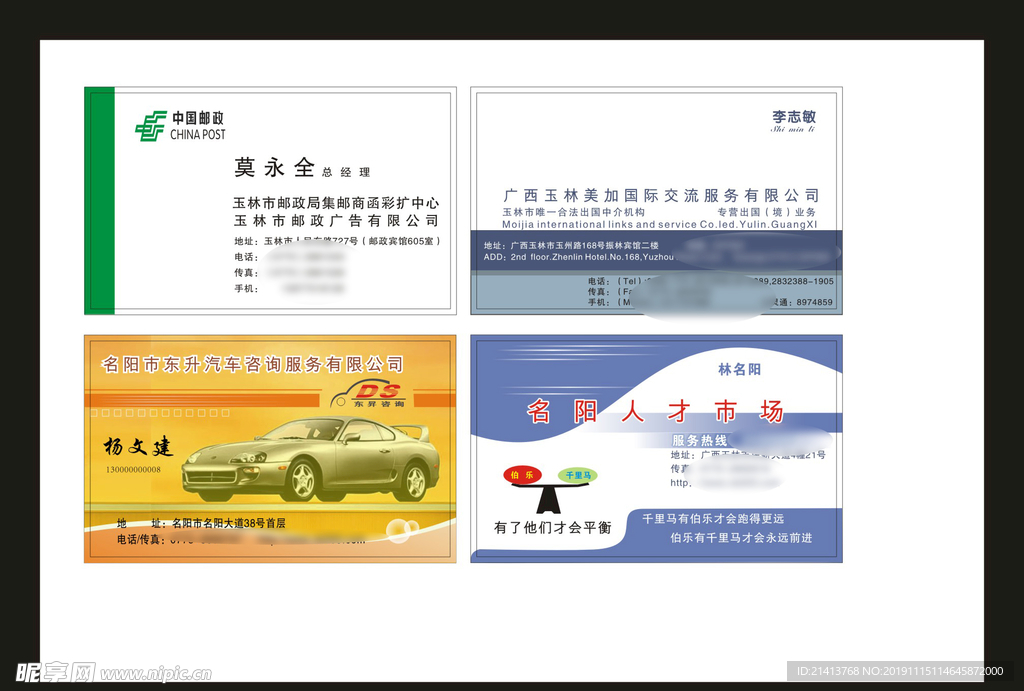Select the calligraphy name 杨文建
1024x691 pixels.
click(x=138, y=446)
